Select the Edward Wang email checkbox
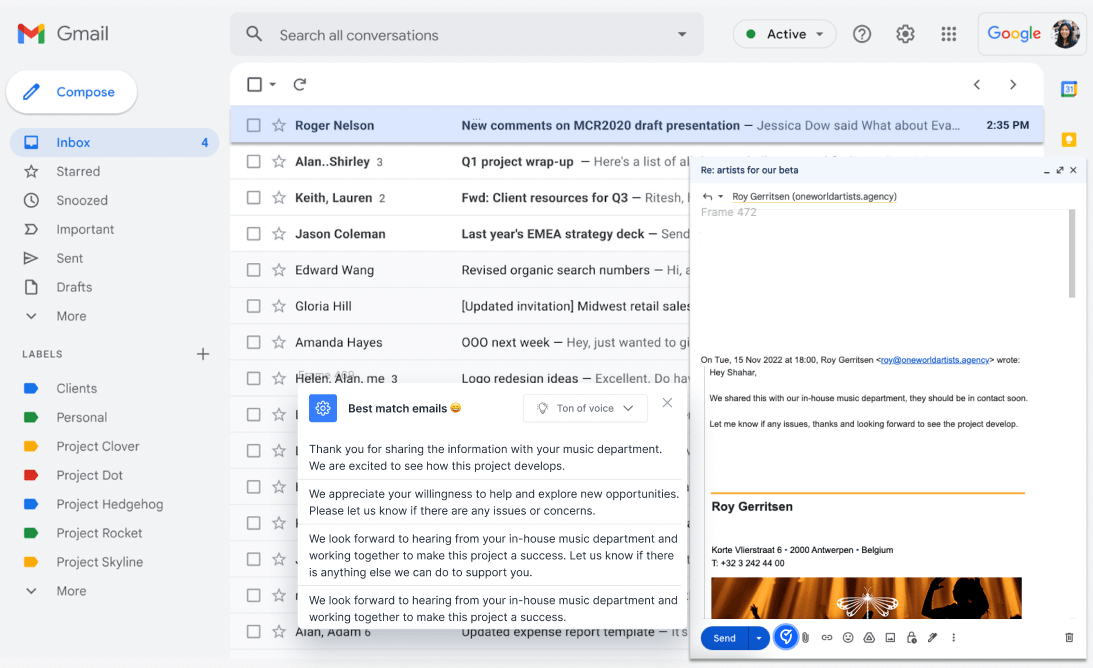The width and height of the screenshot is (1093, 668). [254, 270]
